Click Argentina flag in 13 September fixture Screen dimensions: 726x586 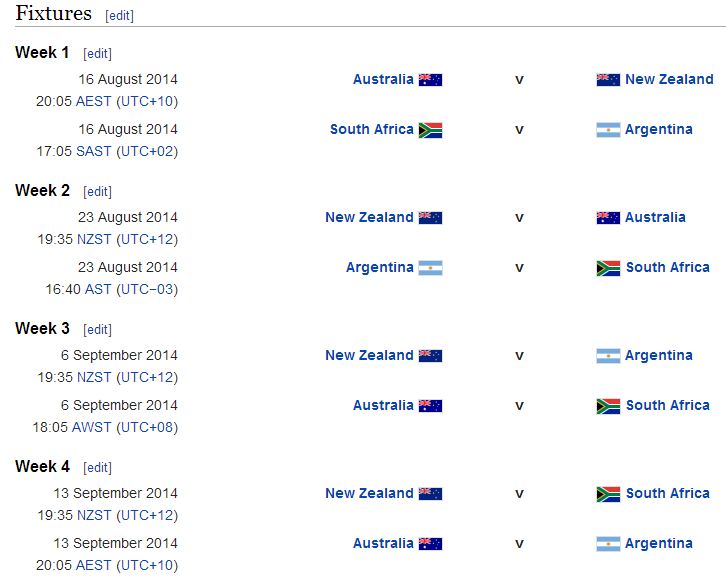point(608,544)
